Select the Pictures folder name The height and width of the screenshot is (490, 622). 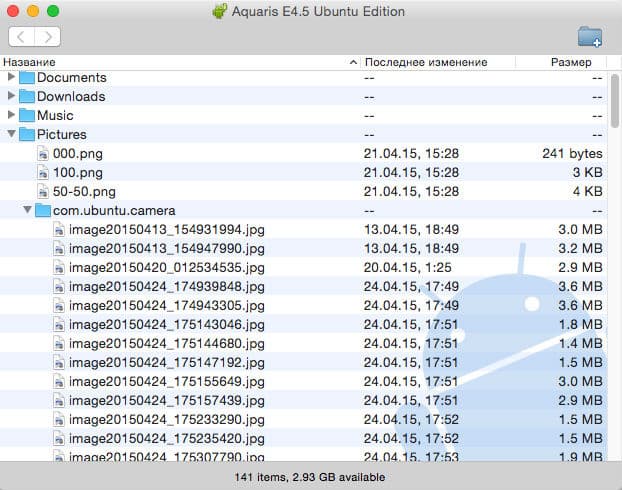click(61, 135)
